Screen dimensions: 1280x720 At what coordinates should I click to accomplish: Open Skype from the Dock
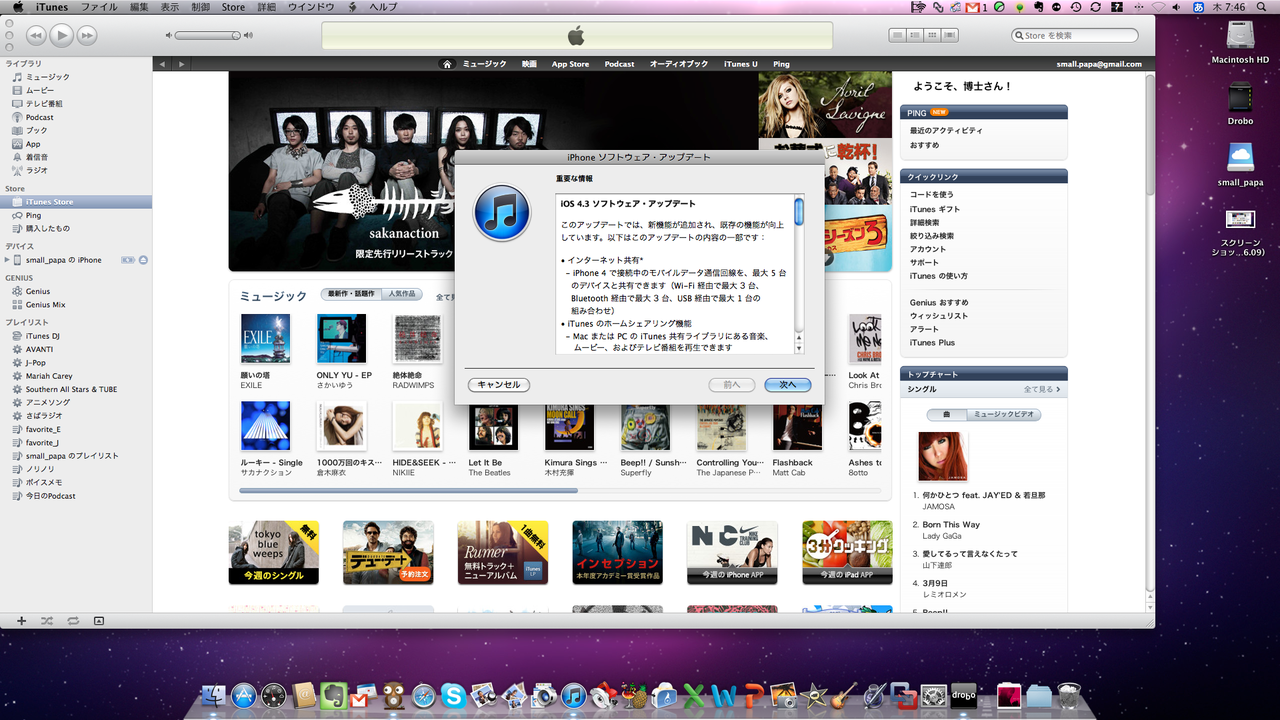coord(454,695)
